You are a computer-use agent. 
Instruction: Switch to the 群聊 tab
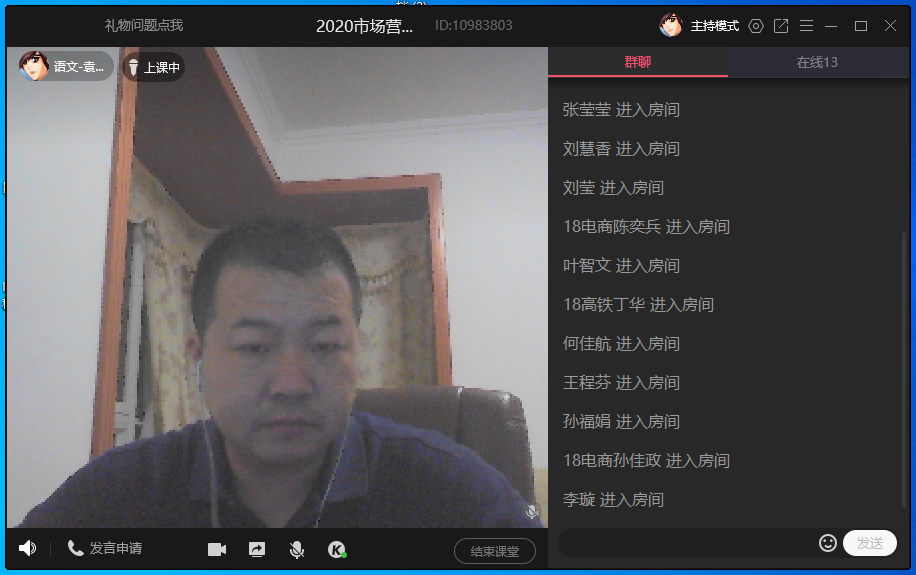(638, 62)
